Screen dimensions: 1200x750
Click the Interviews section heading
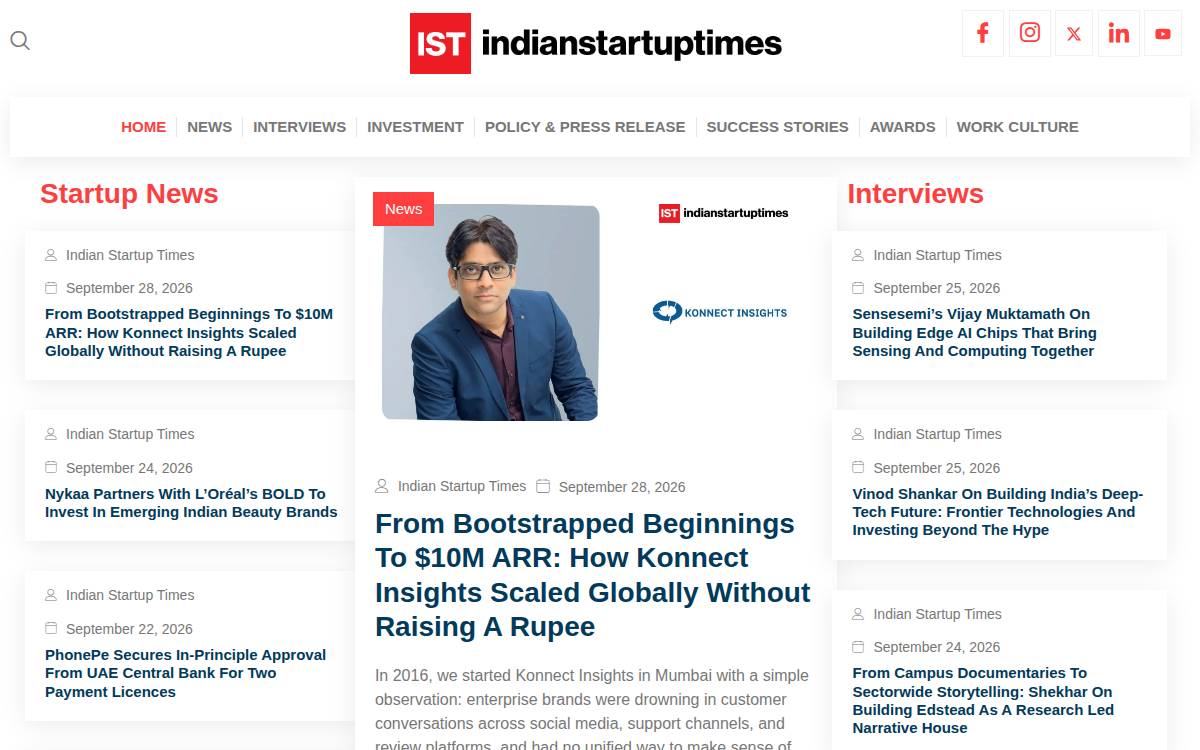tap(916, 194)
